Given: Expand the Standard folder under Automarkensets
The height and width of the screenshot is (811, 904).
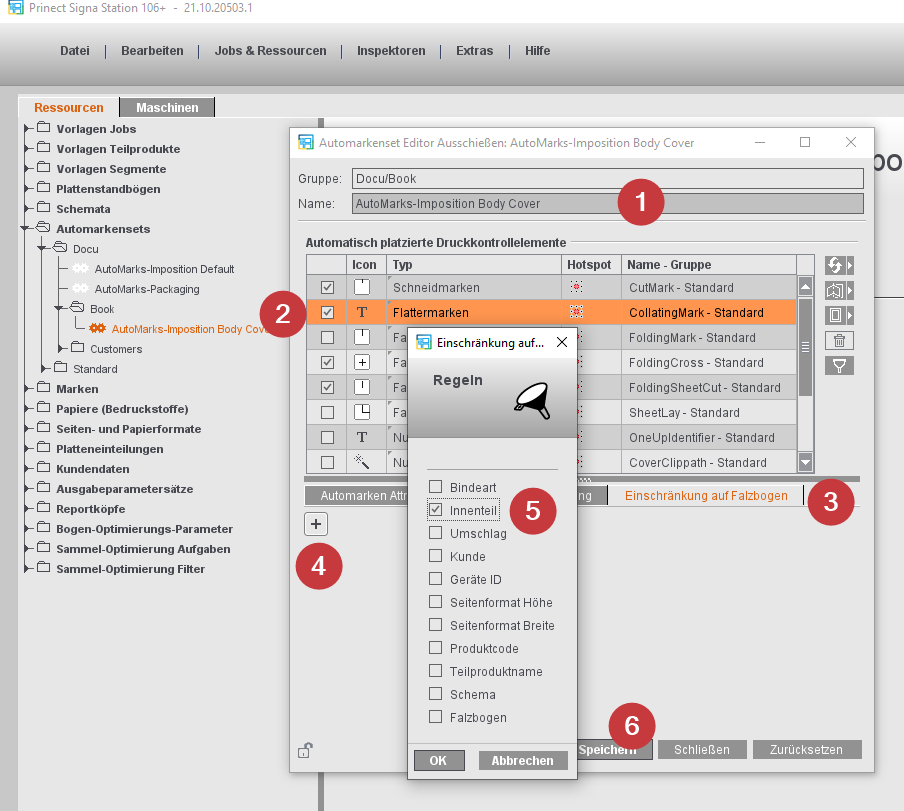Looking at the screenshot, I should [44, 369].
